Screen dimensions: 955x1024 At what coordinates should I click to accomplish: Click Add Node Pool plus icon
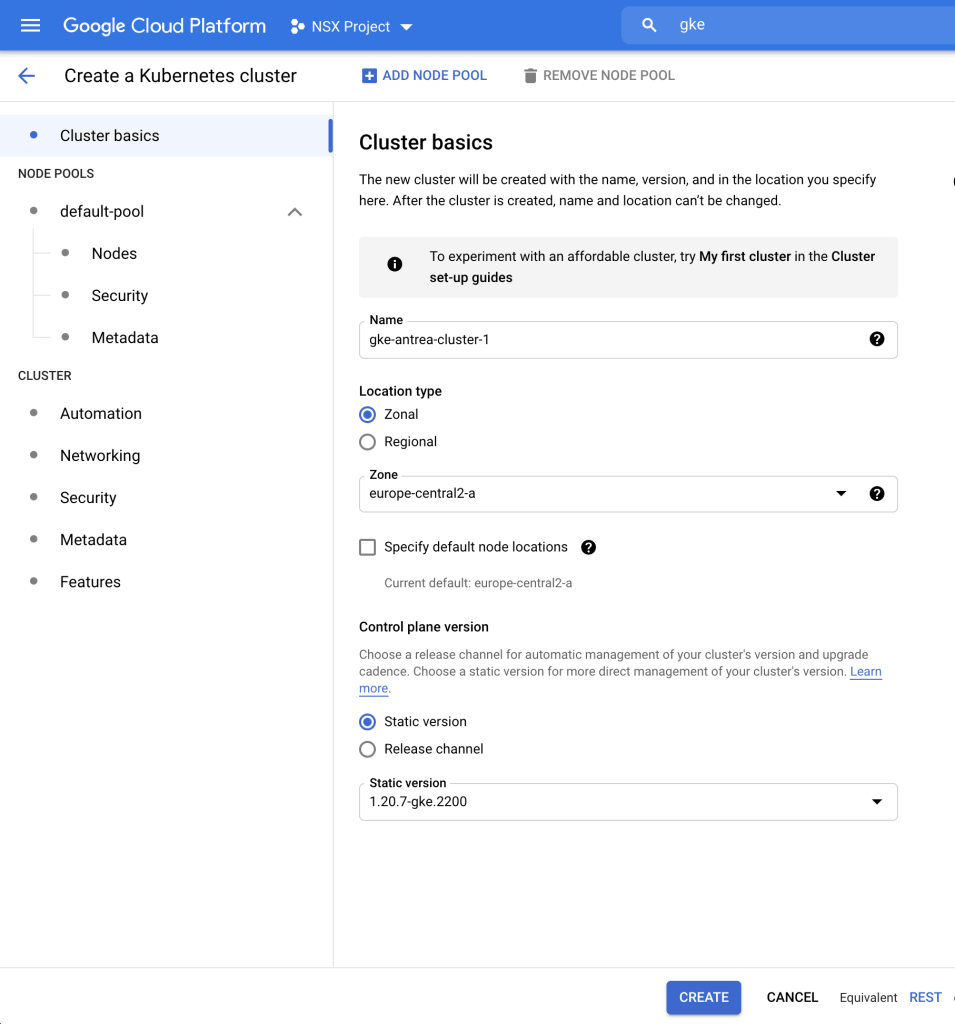369,76
